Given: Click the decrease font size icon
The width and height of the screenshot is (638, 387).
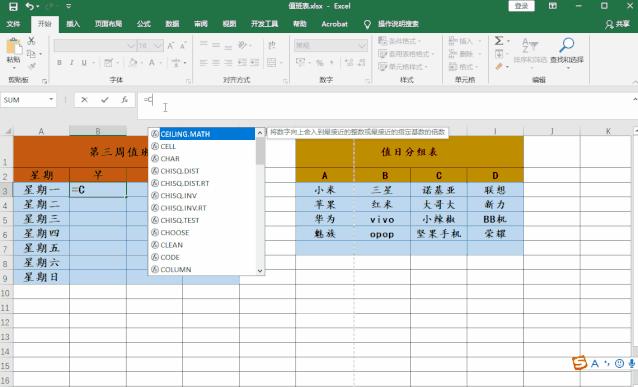Looking at the screenshot, I should pyautogui.click(x=184, y=46).
